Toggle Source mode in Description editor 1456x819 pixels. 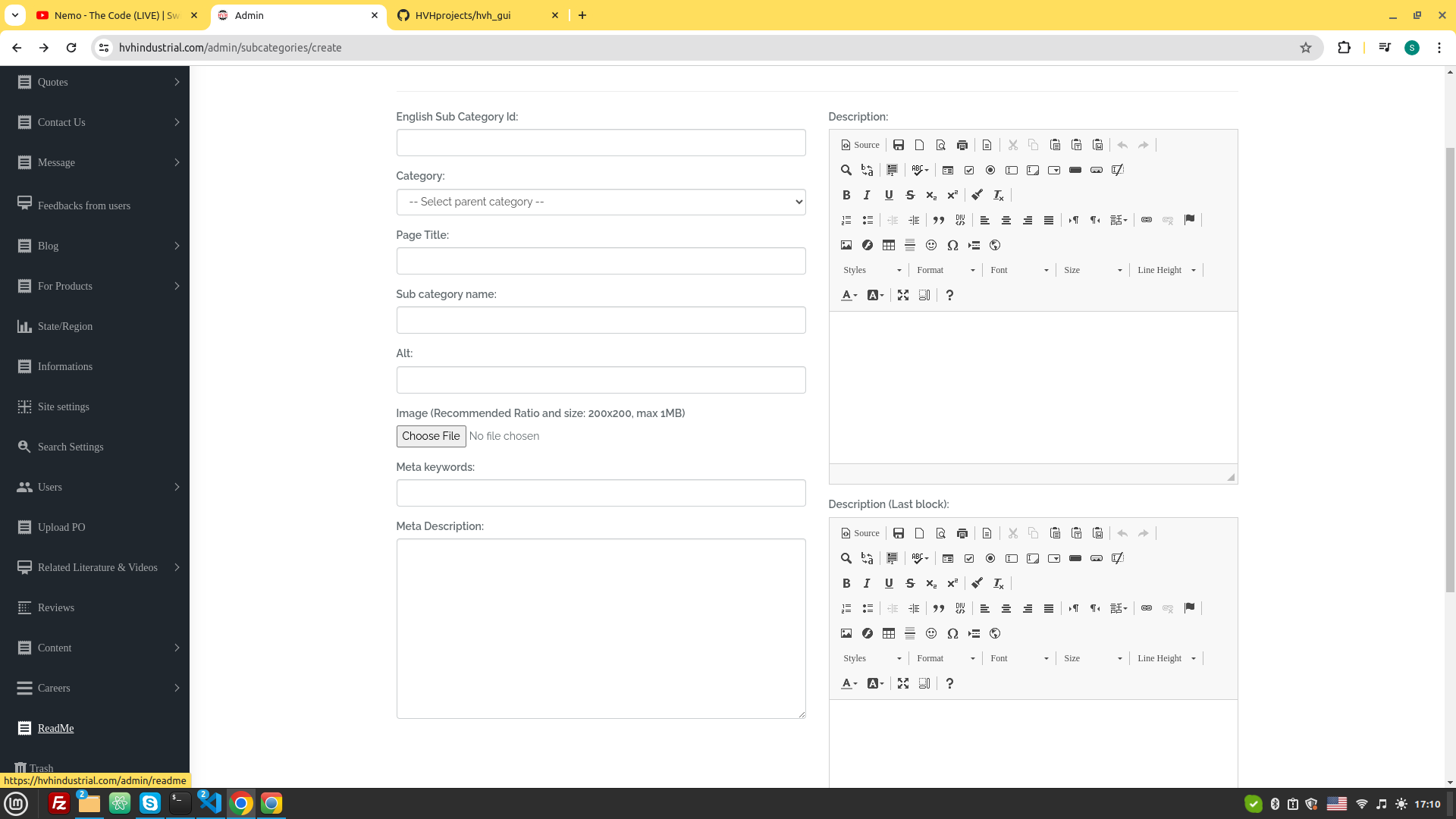click(x=860, y=145)
